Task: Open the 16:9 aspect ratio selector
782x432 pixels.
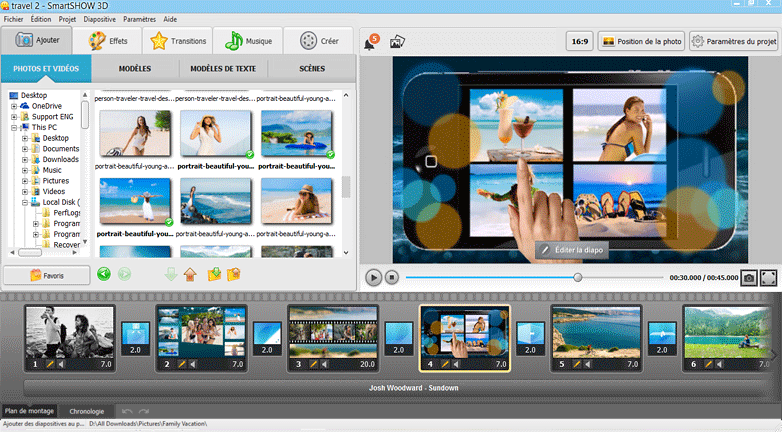Action: (578, 42)
